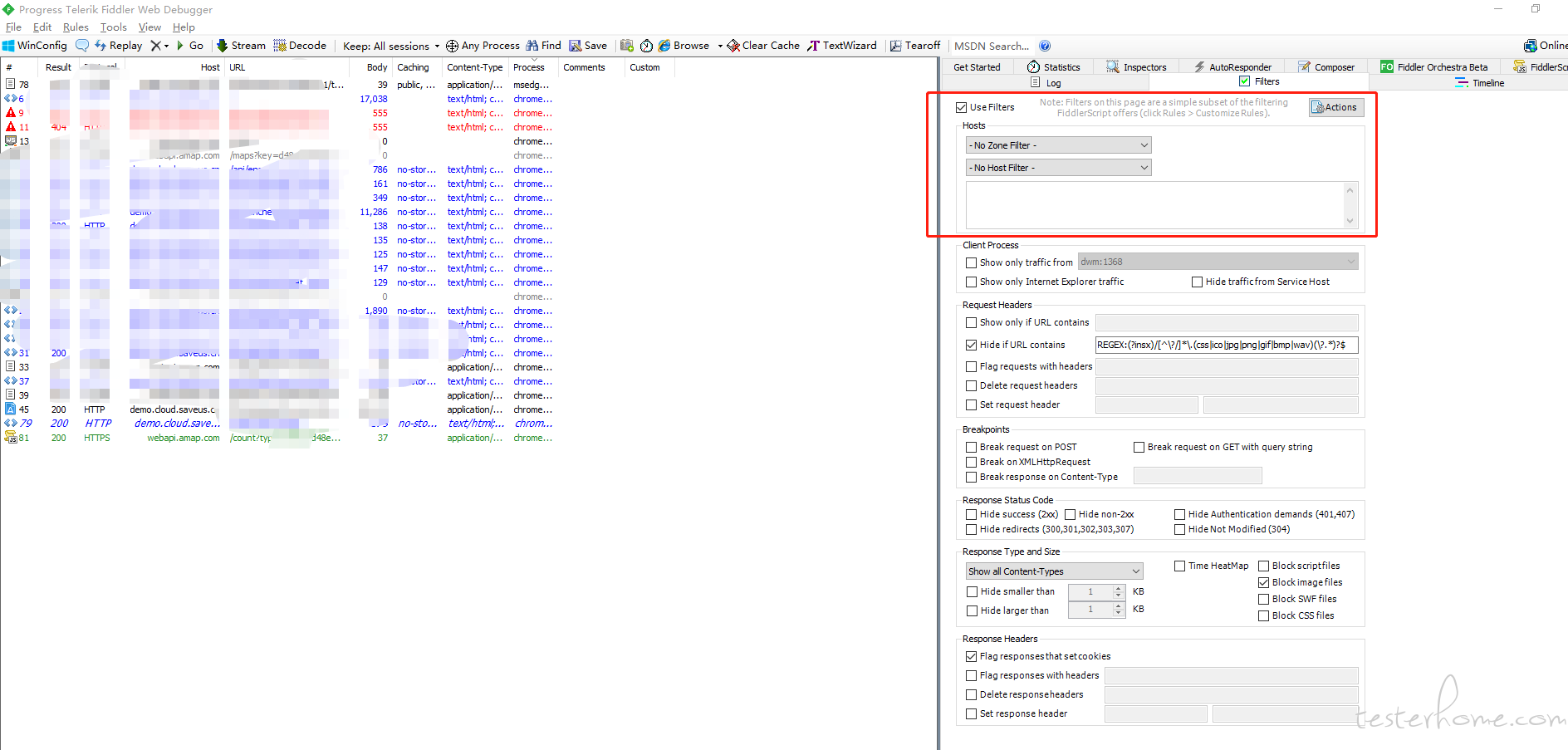The image size is (1568, 750).
Task: Open the File menu
Action: pyautogui.click(x=13, y=27)
